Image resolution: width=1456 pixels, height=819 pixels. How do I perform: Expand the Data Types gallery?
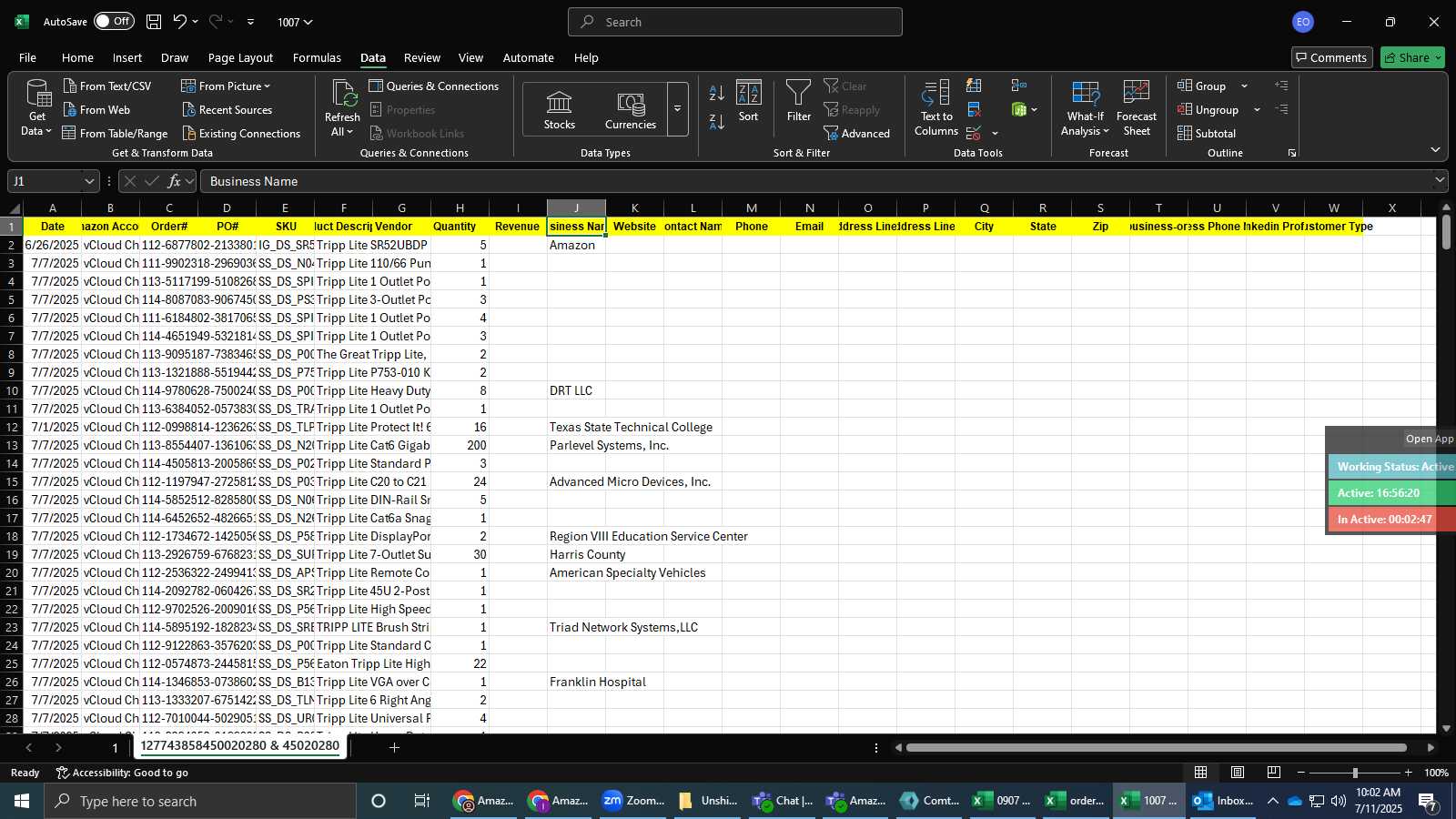(677, 109)
